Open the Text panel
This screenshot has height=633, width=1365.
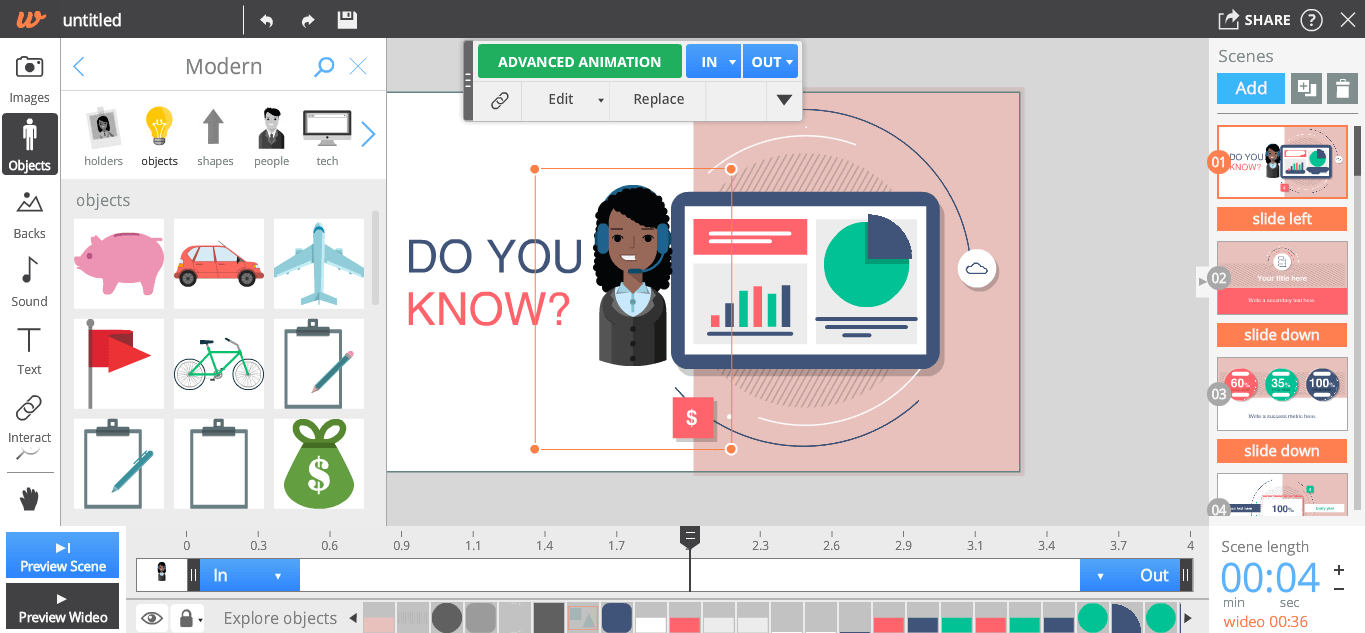[x=29, y=351]
